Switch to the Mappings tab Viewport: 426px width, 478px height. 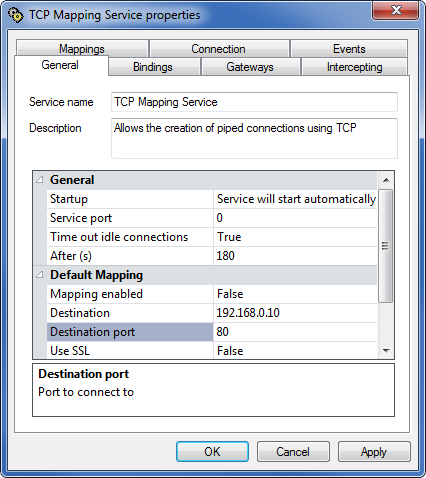[x=82, y=49]
